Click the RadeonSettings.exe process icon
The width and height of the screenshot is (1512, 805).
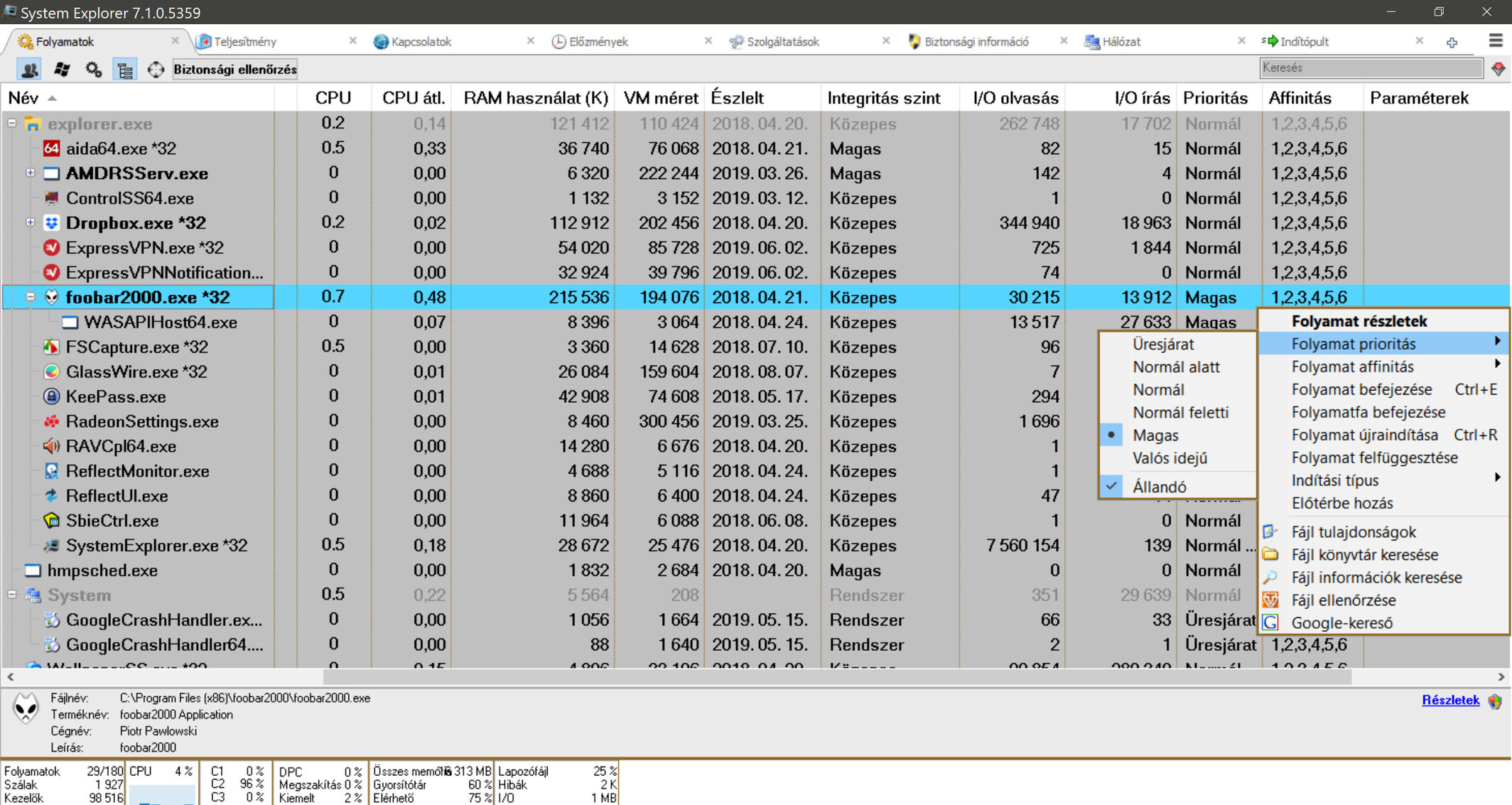pyautogui.click(x=51, y=421)
